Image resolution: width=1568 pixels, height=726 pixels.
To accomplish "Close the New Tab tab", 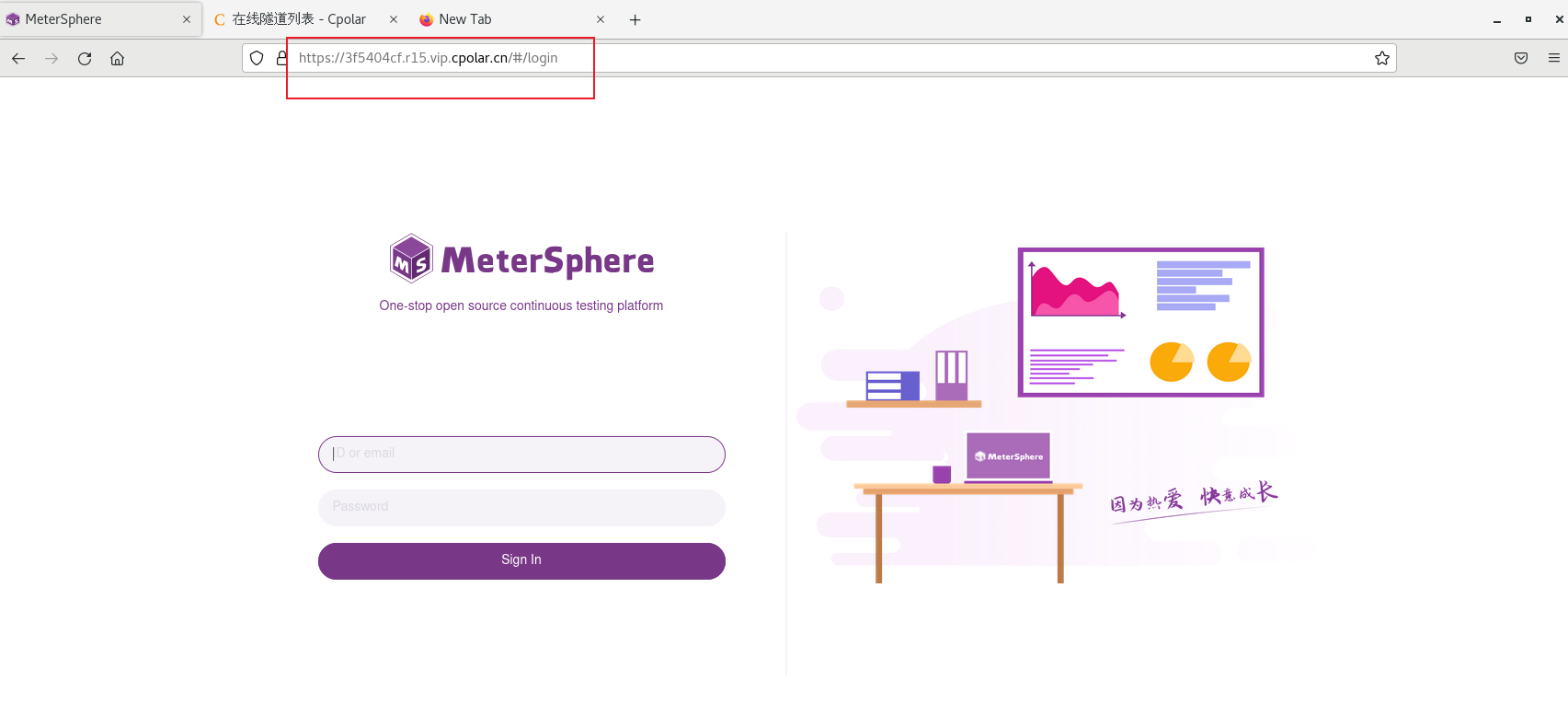I will pos(601,19).
